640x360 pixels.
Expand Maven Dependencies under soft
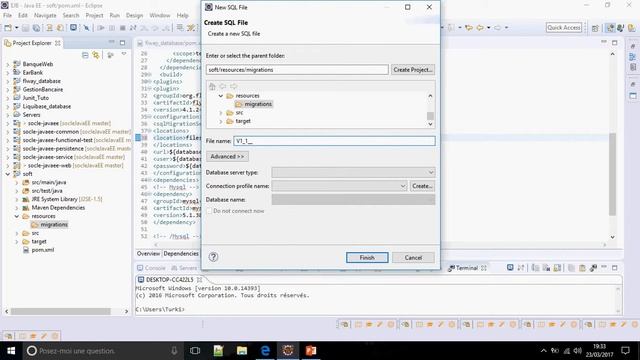click(x=17, y=208)
